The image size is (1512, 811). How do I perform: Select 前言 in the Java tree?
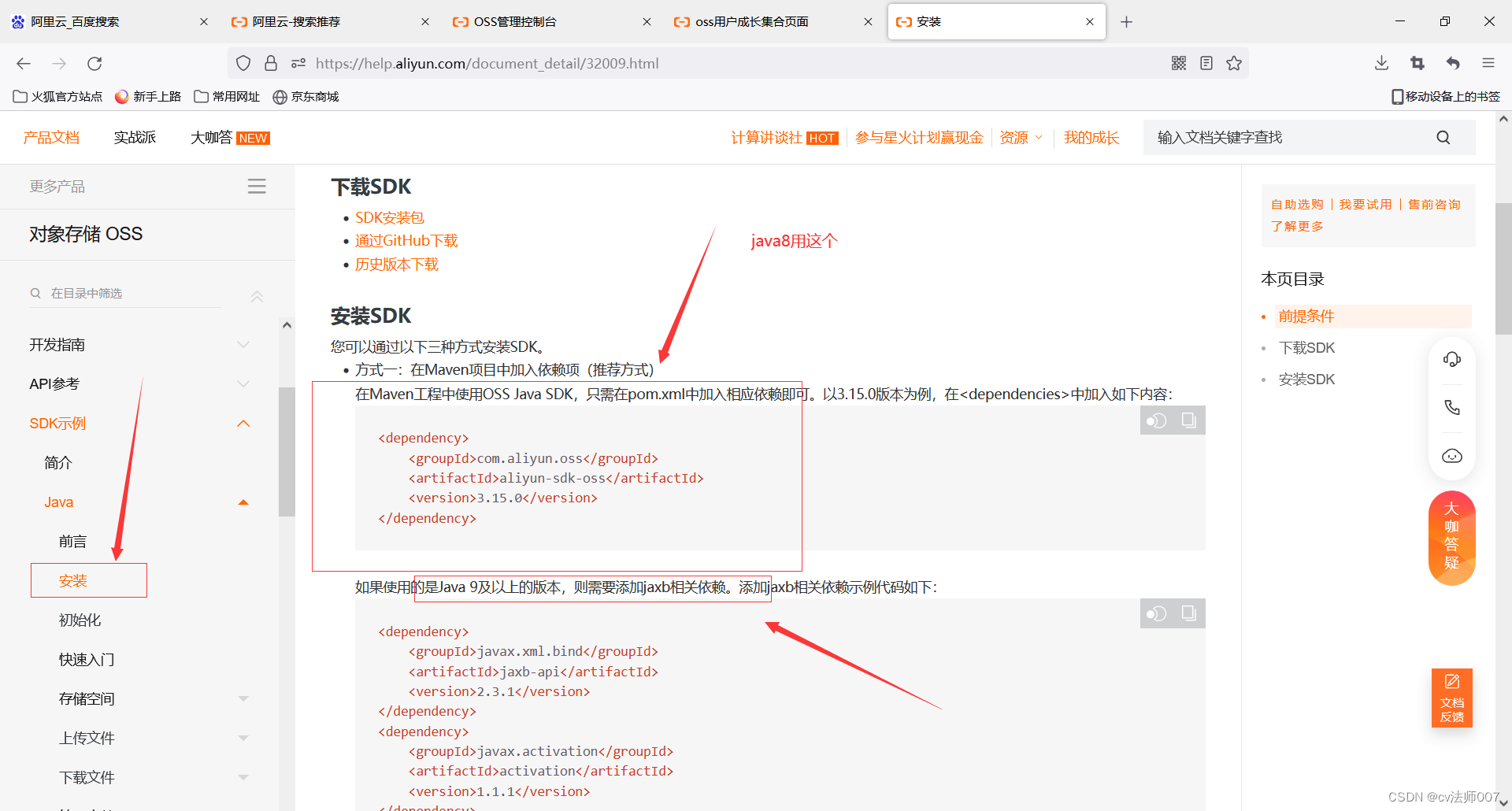[x=73, y=542]
